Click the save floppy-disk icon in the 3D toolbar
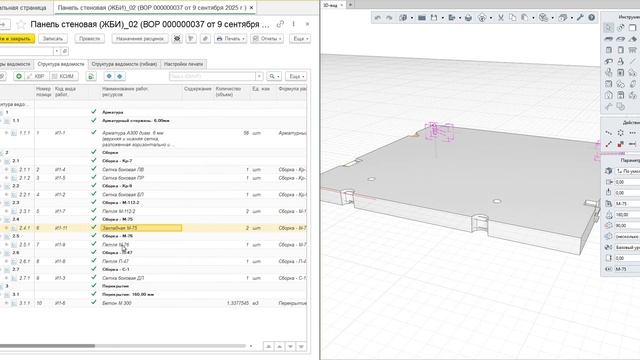Image resolution: width=640 pixels, height=360 pixels. (433, 18)
